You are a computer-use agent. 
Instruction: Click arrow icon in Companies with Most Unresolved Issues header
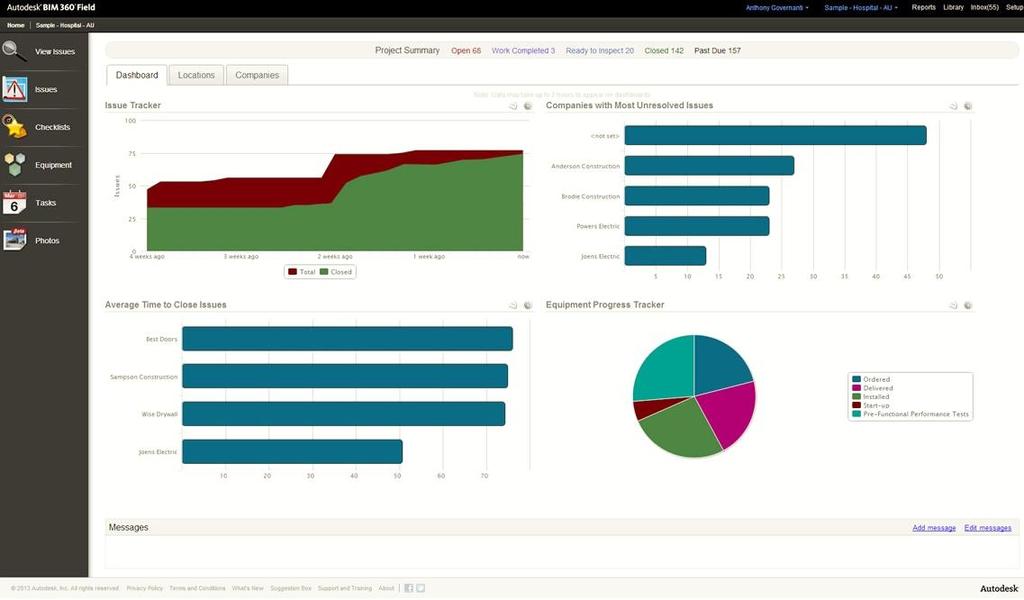[953, 106]
